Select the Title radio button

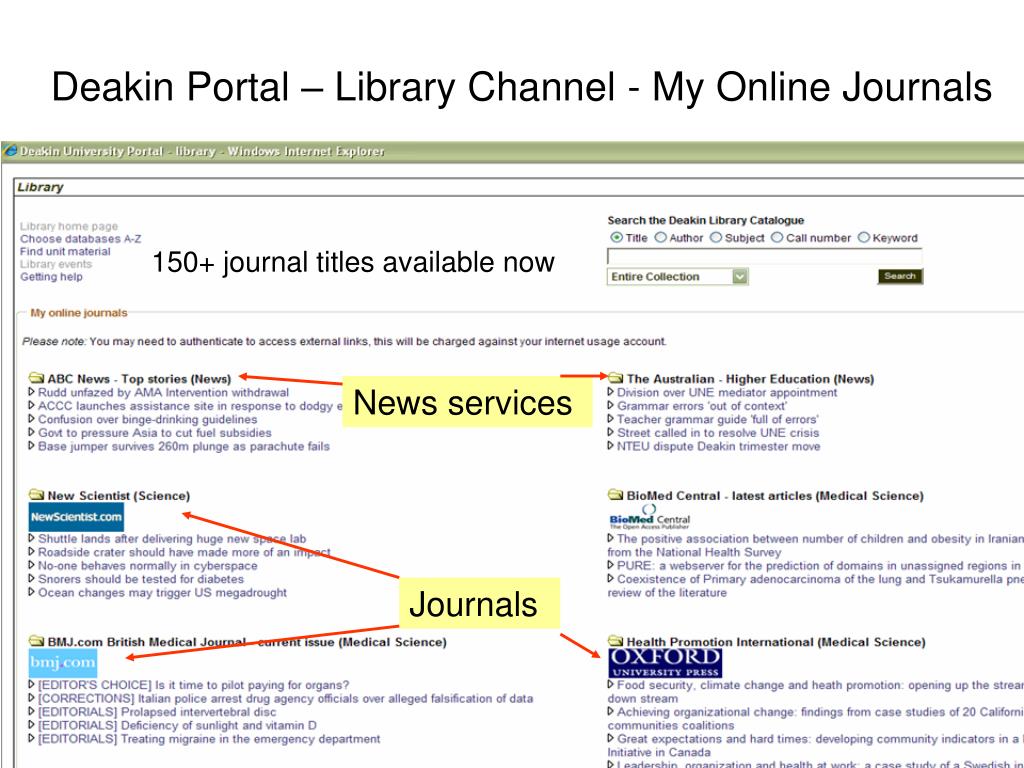[x=616, y=238]
